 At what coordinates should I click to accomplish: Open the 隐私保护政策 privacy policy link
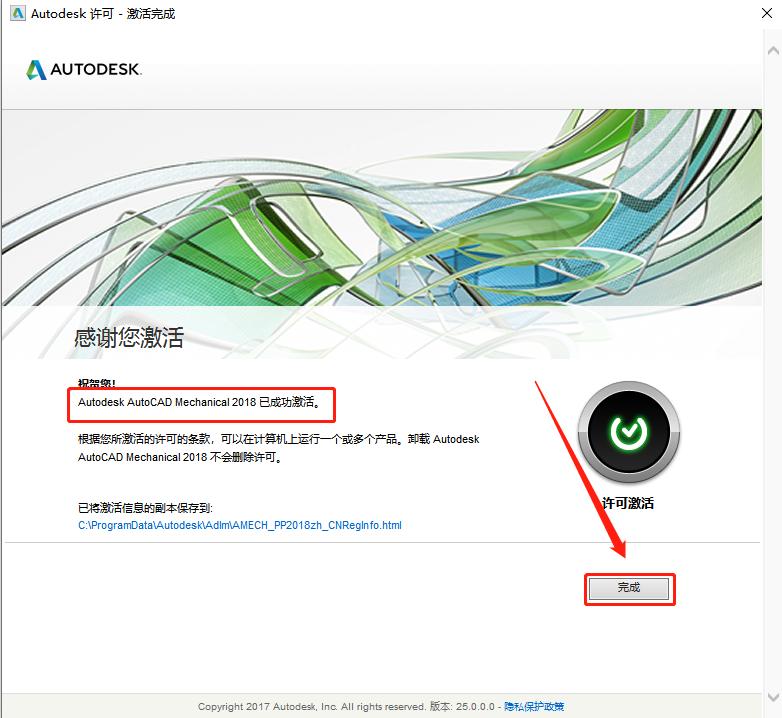click(x=534, y=706)
